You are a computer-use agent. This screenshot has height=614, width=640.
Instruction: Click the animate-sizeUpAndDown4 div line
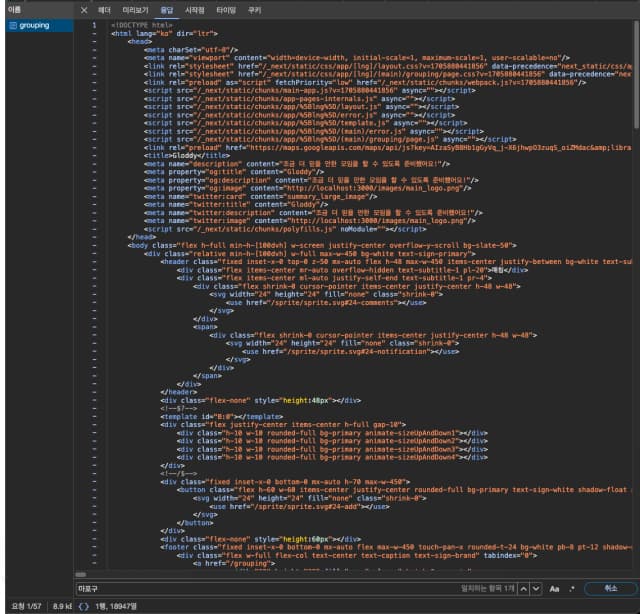[x=332, y=457]
